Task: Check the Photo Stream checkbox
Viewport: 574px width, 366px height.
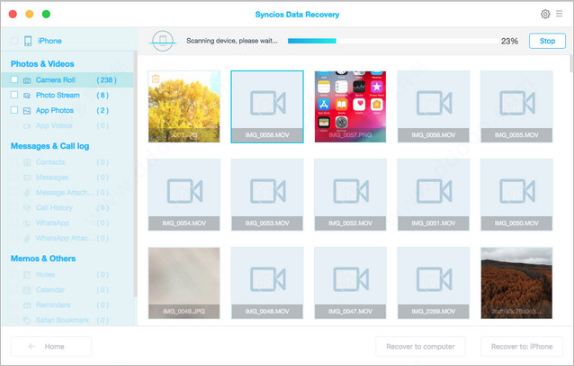Action: pos(14,95)
